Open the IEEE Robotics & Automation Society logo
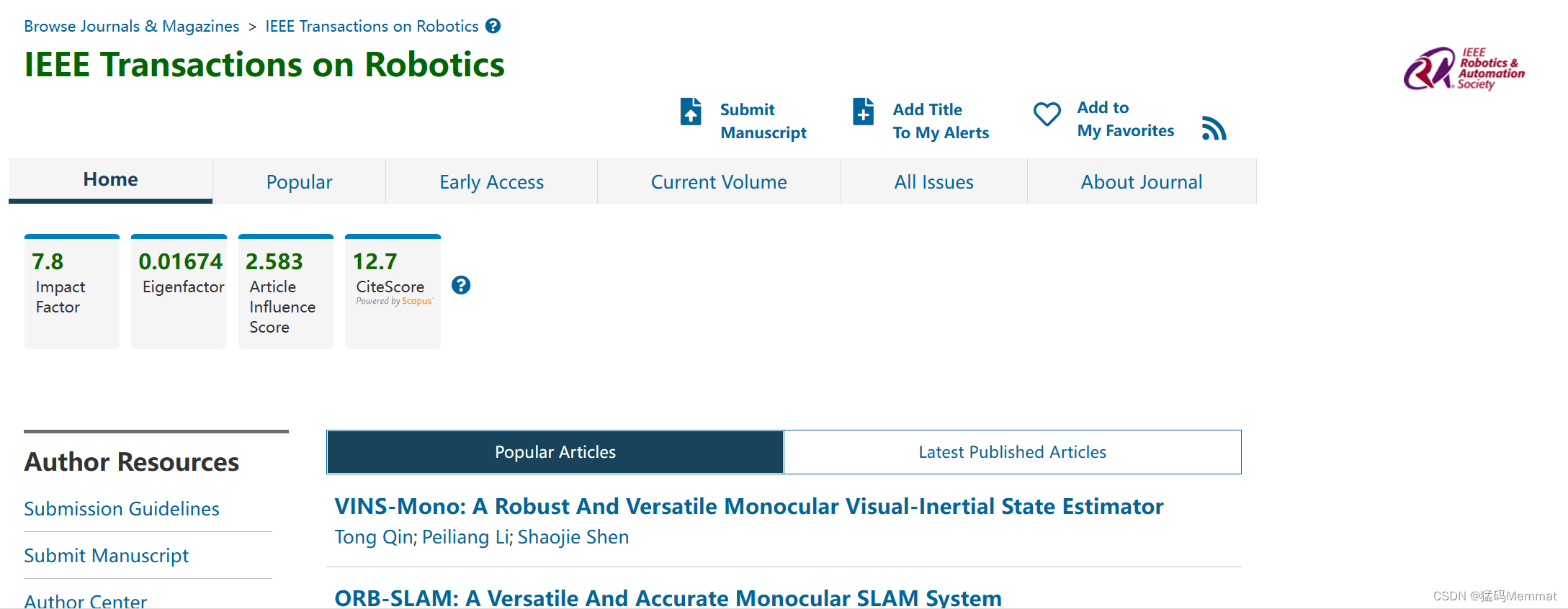Image resolution: width=1568 pixels, height=609 pixels. (1464, 68)
